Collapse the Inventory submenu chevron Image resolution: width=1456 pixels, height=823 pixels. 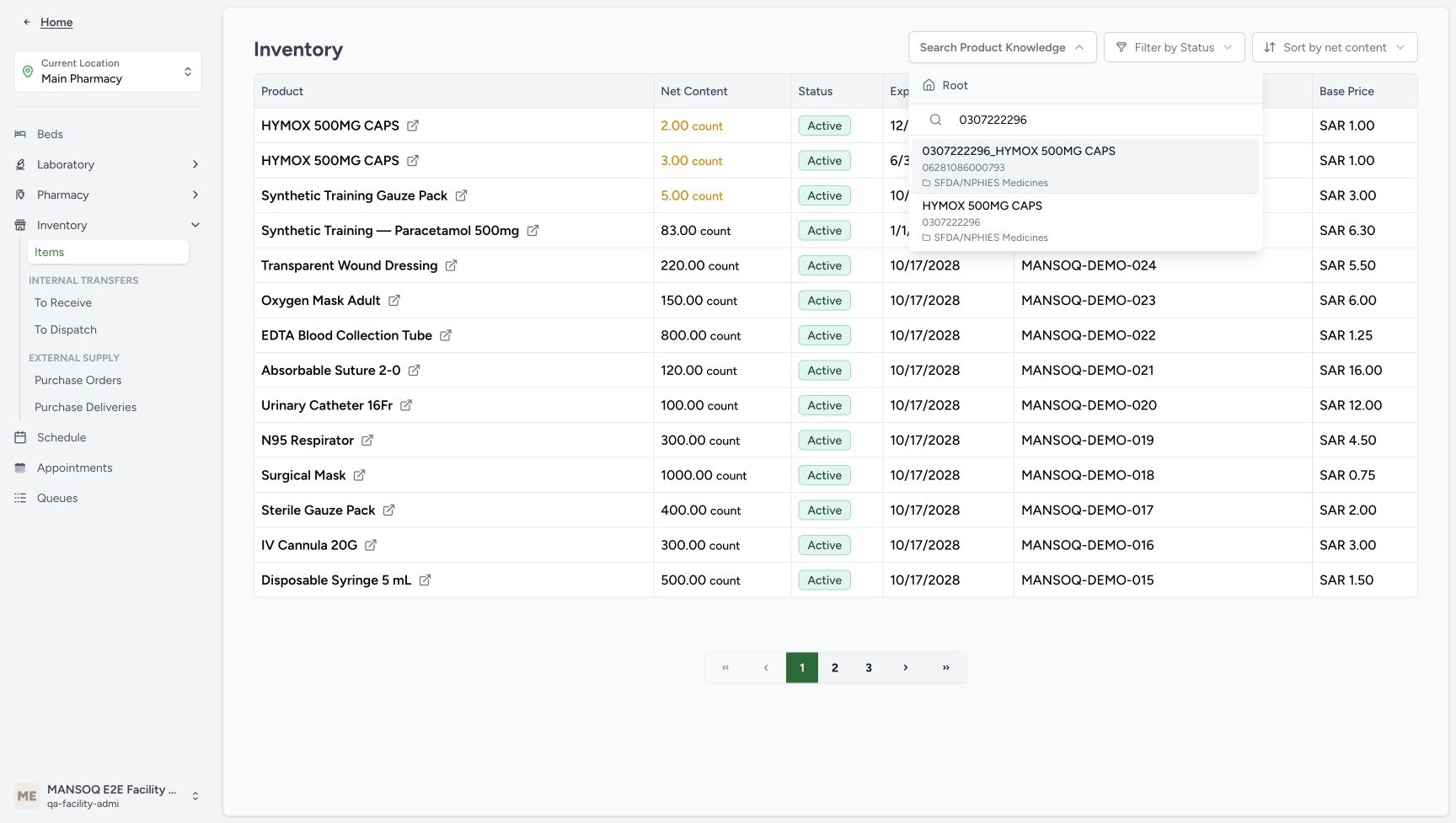(x=195, y=225)
